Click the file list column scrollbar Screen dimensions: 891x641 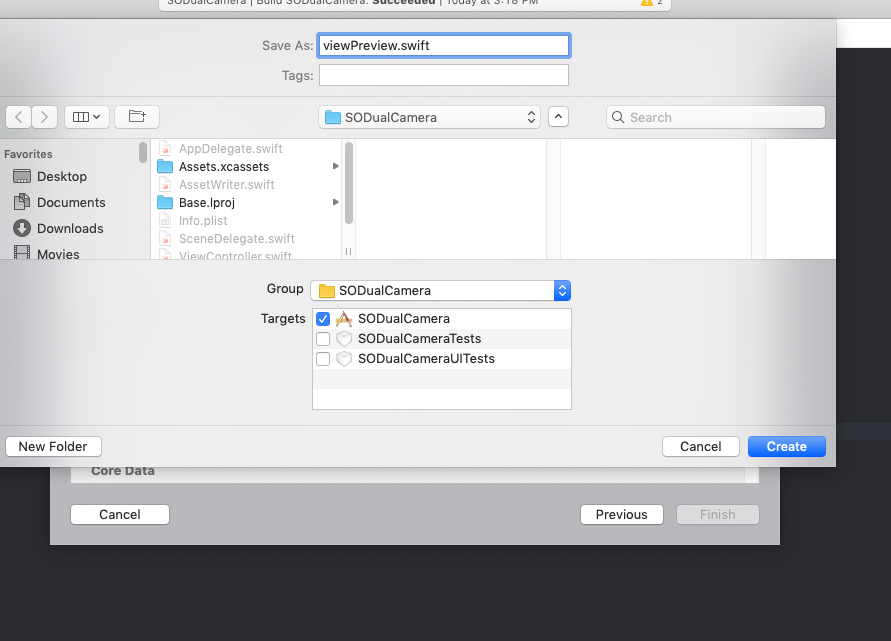coord(349,182)
